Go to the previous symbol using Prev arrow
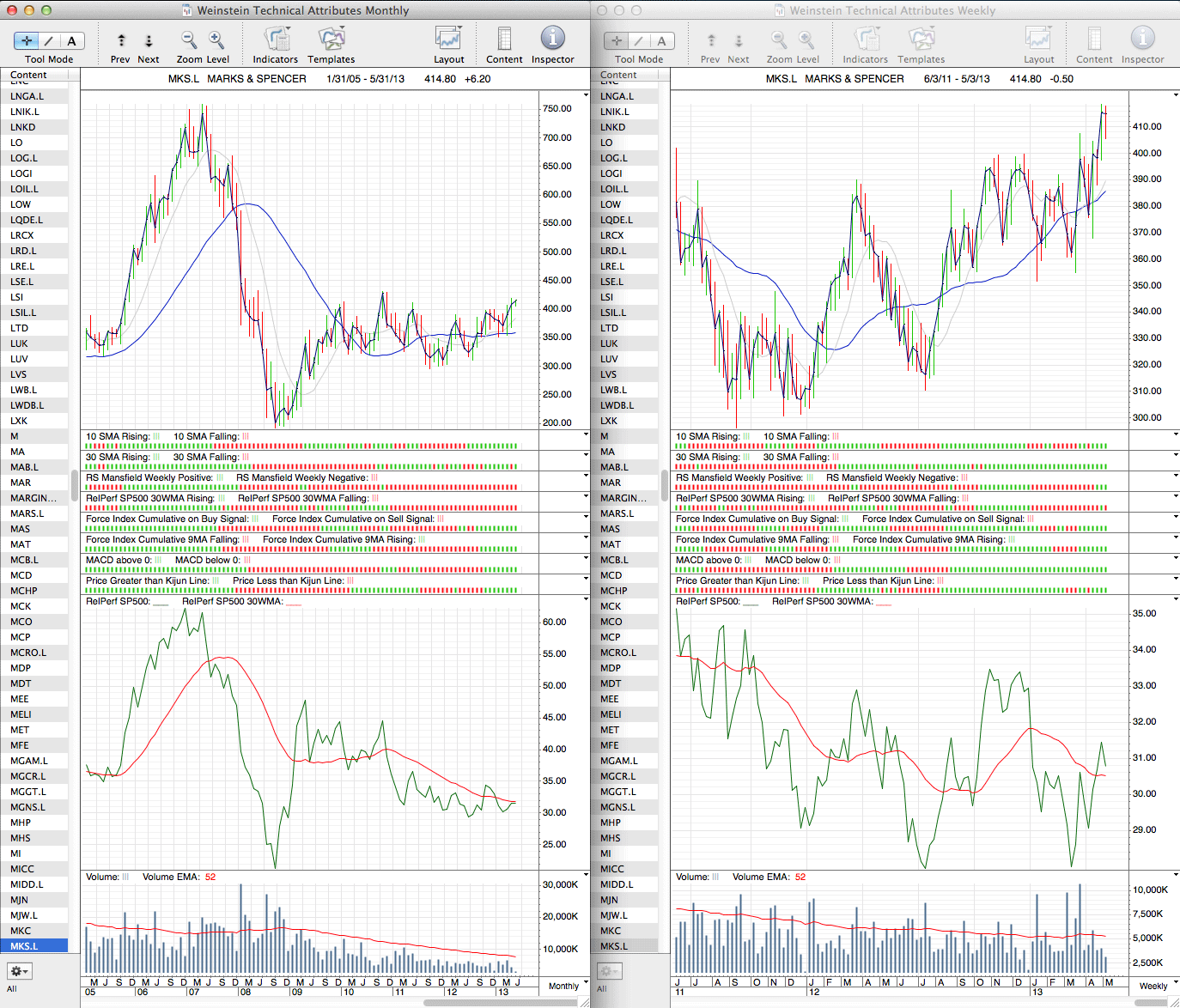 (121, 40)
